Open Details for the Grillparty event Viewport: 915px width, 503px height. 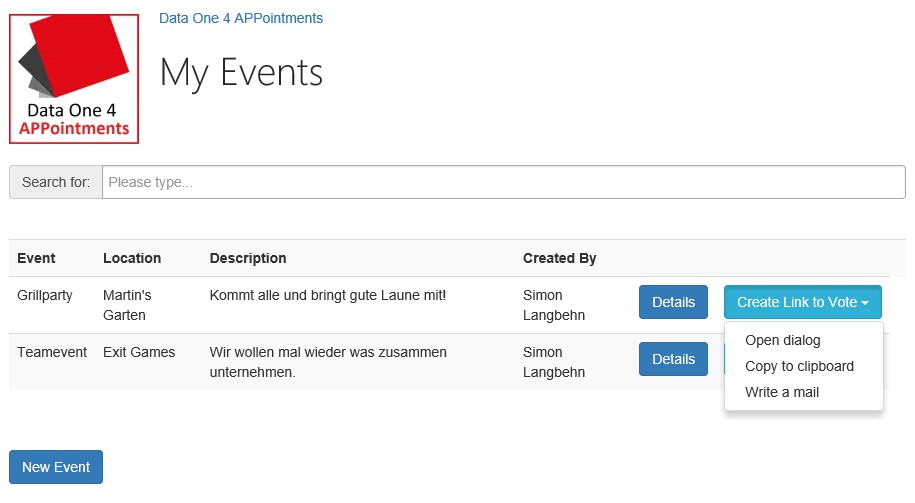(x=673, y=302)
